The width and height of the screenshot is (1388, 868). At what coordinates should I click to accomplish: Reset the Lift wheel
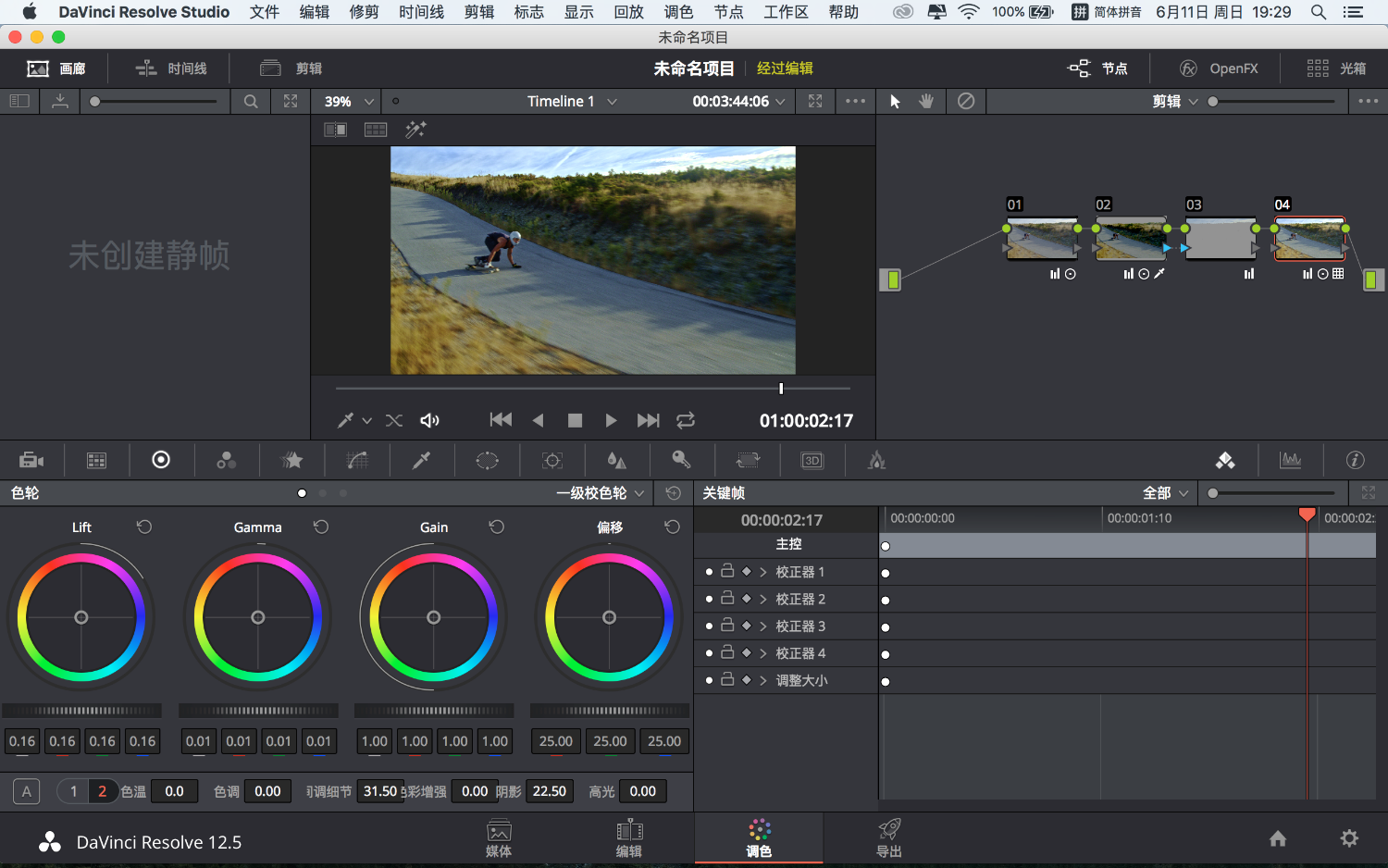[x=144, y=527]
